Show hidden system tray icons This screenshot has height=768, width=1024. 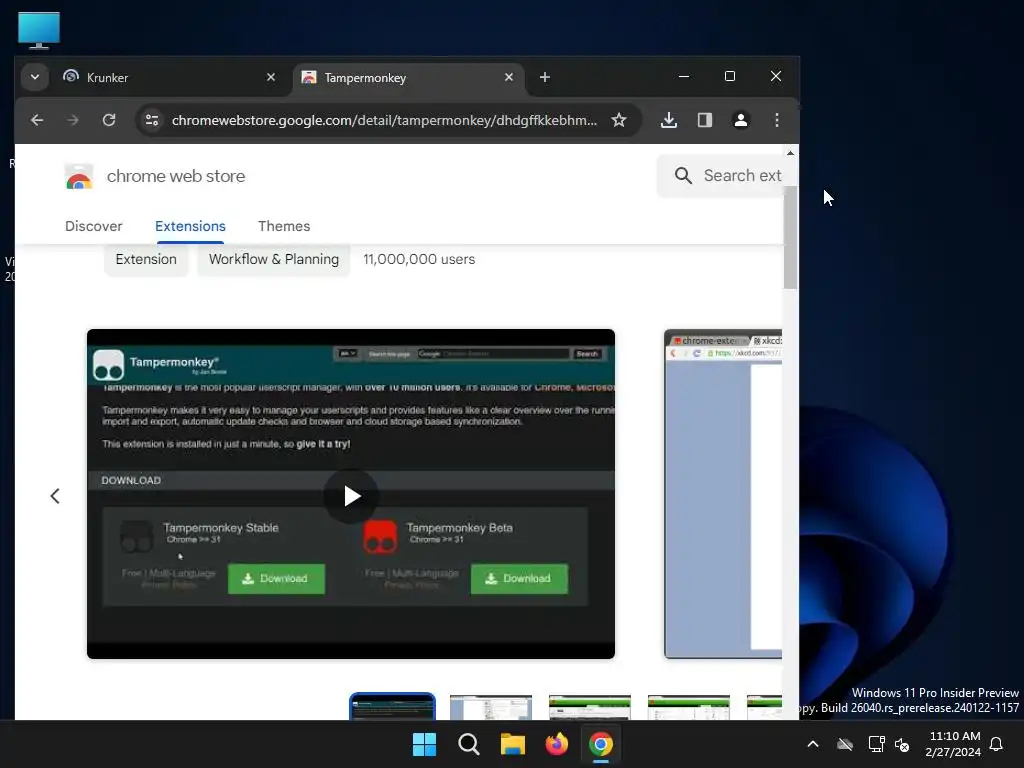813,744
